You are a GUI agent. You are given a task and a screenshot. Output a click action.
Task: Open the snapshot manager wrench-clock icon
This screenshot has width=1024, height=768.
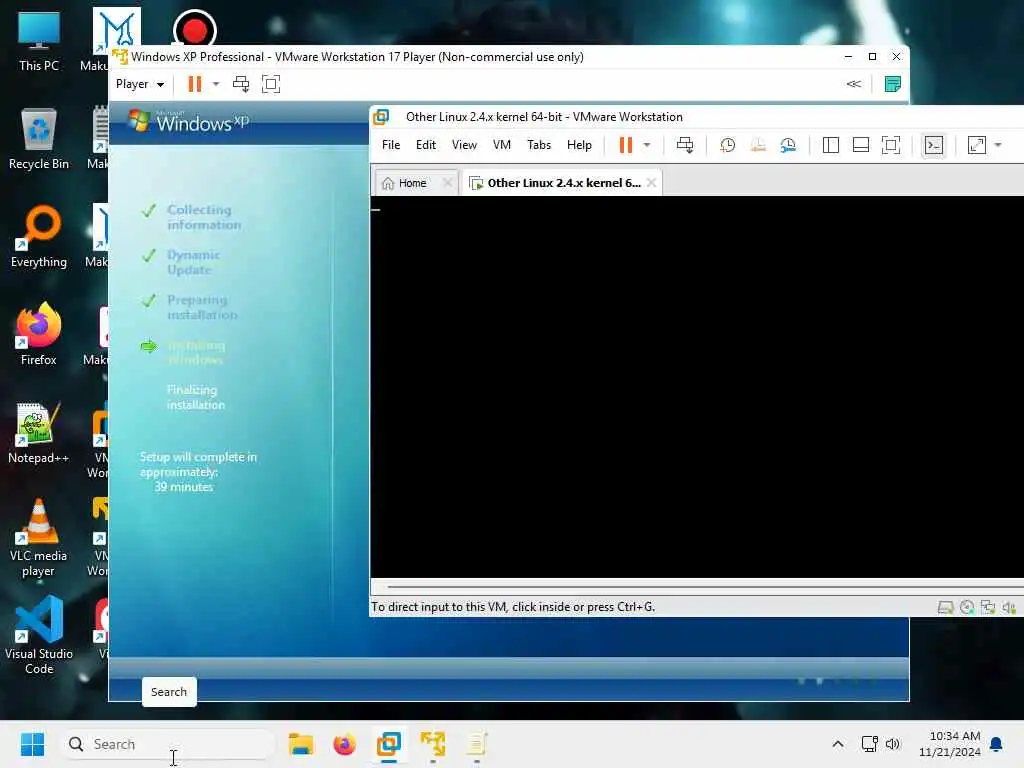click(788, 145)
